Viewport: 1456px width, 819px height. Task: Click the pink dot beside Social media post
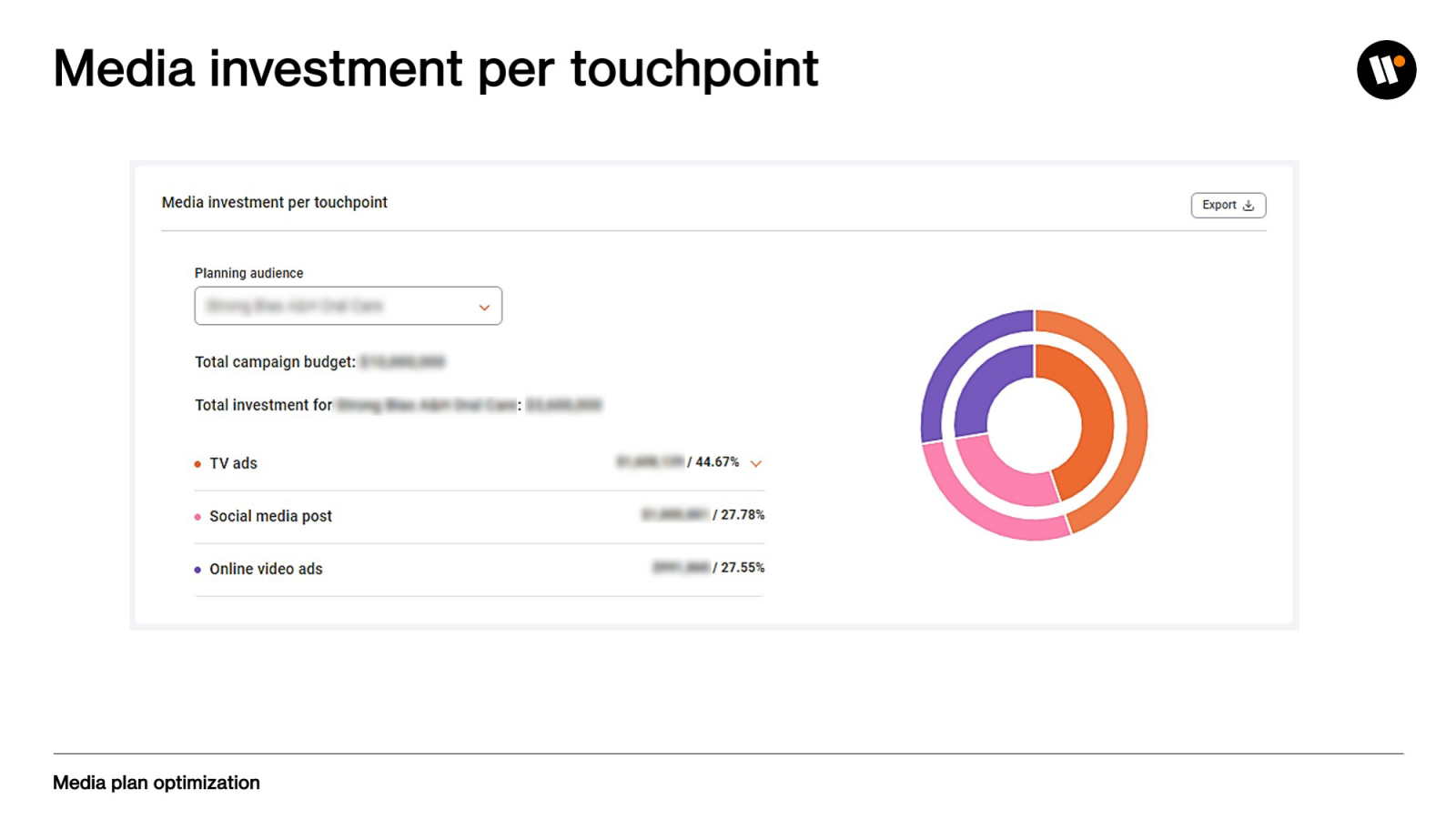197,517
